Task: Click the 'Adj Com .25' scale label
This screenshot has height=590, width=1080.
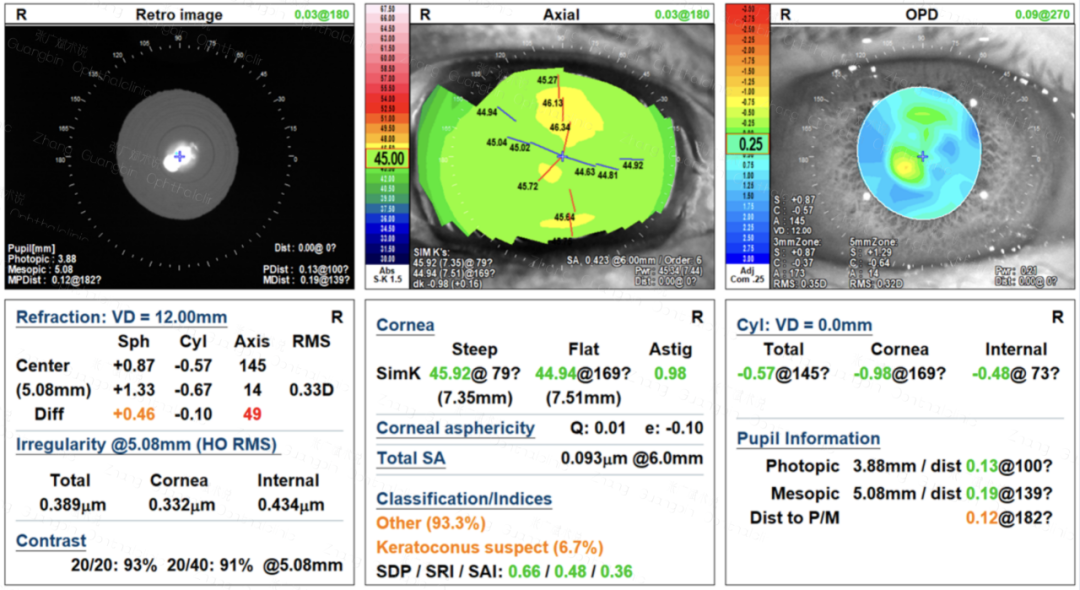Action: pos(747,275)
